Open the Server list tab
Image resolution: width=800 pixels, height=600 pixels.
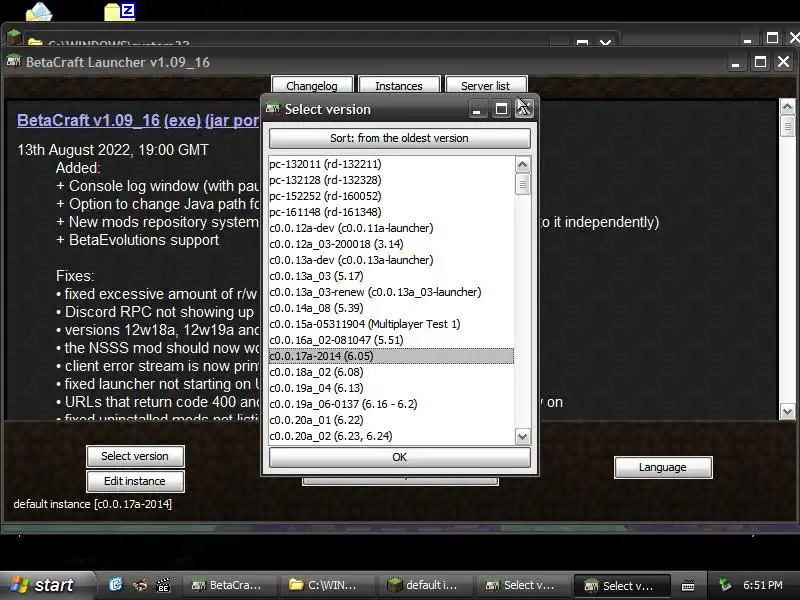tap(485, 85)
